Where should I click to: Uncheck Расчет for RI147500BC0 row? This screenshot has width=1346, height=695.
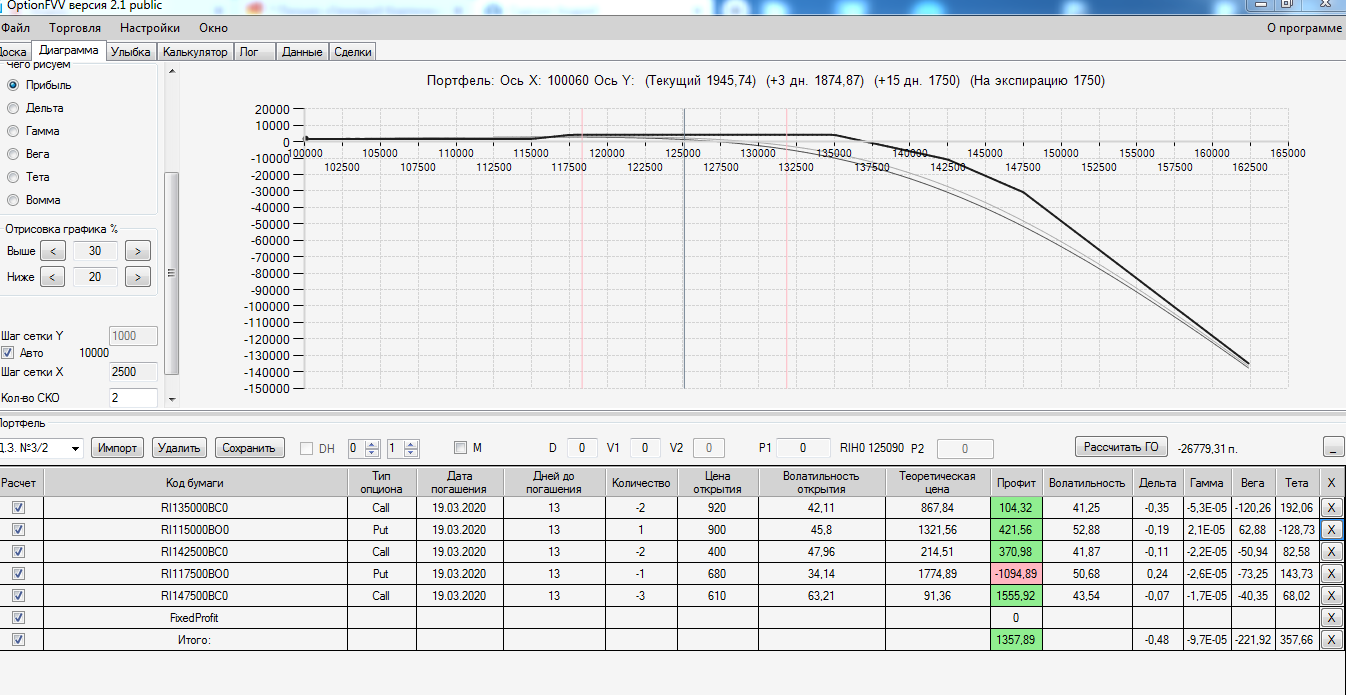[19, 596]
